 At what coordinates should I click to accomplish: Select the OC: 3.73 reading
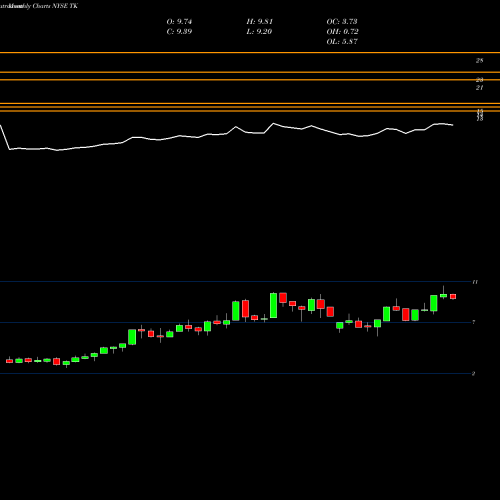(x=342, y=22)
